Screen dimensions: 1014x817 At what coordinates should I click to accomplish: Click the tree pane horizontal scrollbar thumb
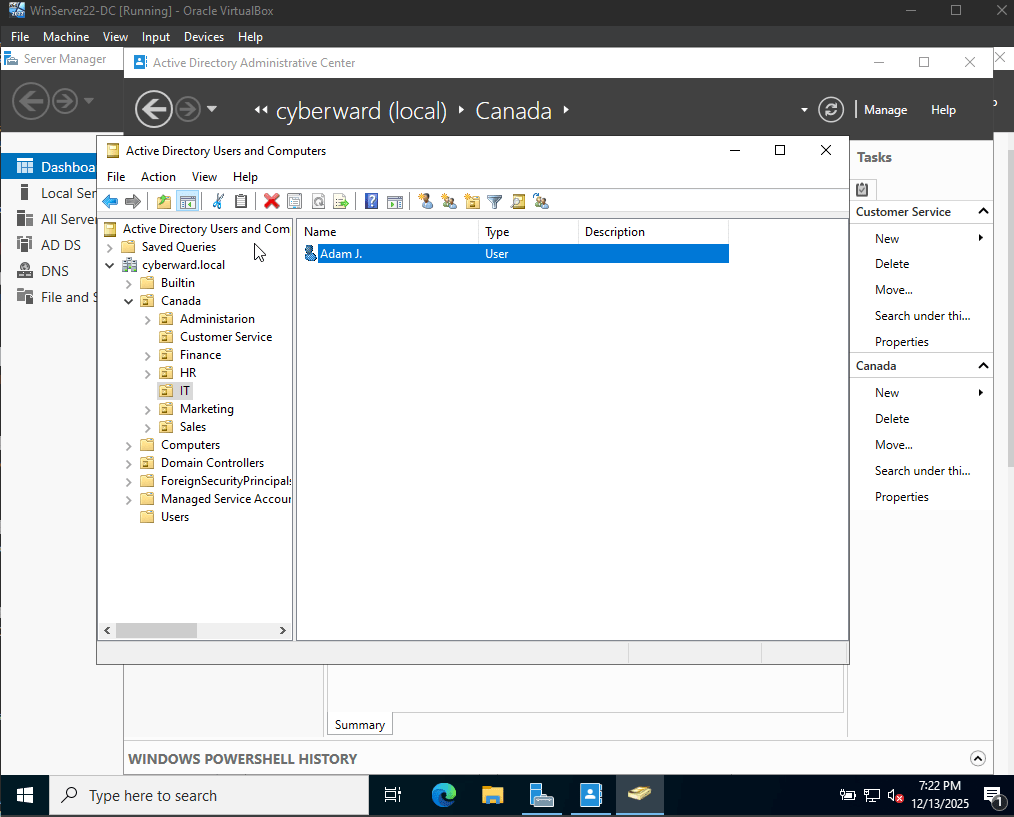click(156, 630)
